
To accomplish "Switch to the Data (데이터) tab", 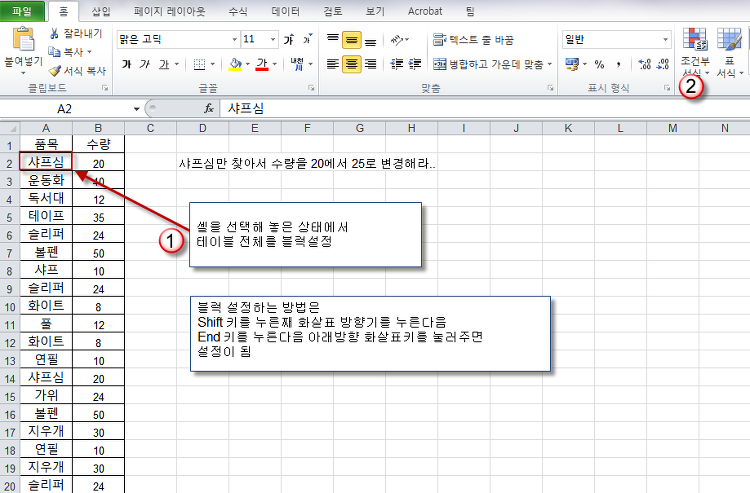I will click(286, 11).
